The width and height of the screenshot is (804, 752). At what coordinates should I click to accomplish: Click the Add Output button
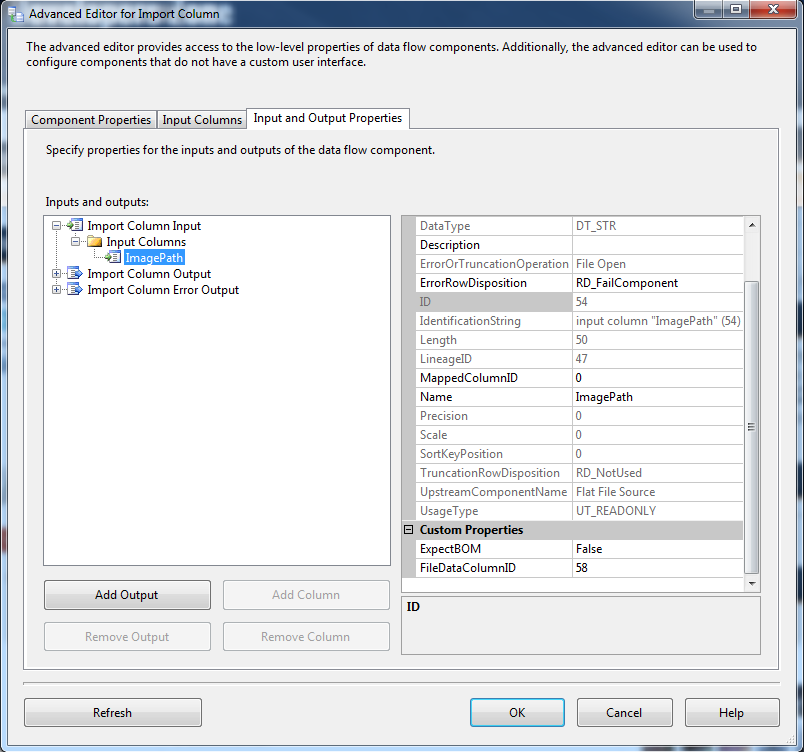pyautogui.click(x=126, y=594)
